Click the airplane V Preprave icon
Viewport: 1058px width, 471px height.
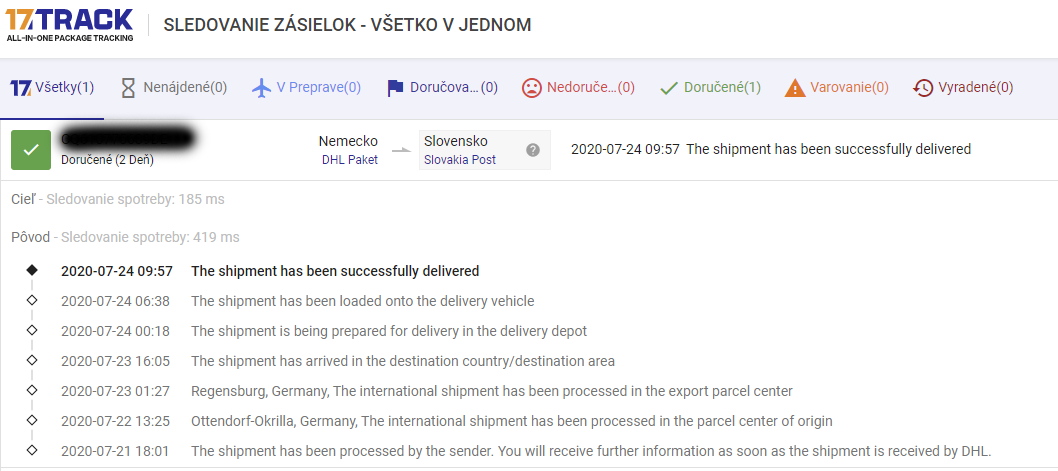point(262,88)
